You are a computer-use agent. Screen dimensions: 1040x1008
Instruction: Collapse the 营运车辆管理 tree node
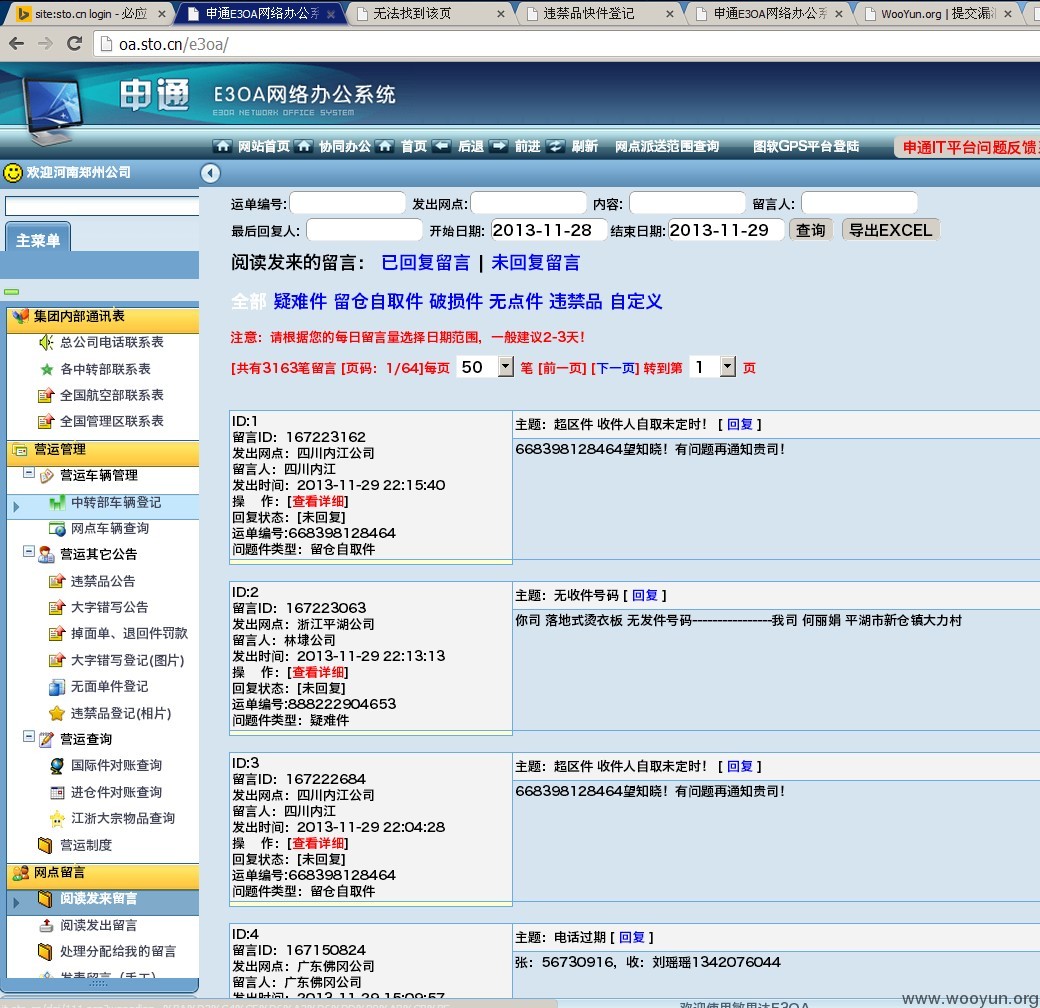coord(29,473)
